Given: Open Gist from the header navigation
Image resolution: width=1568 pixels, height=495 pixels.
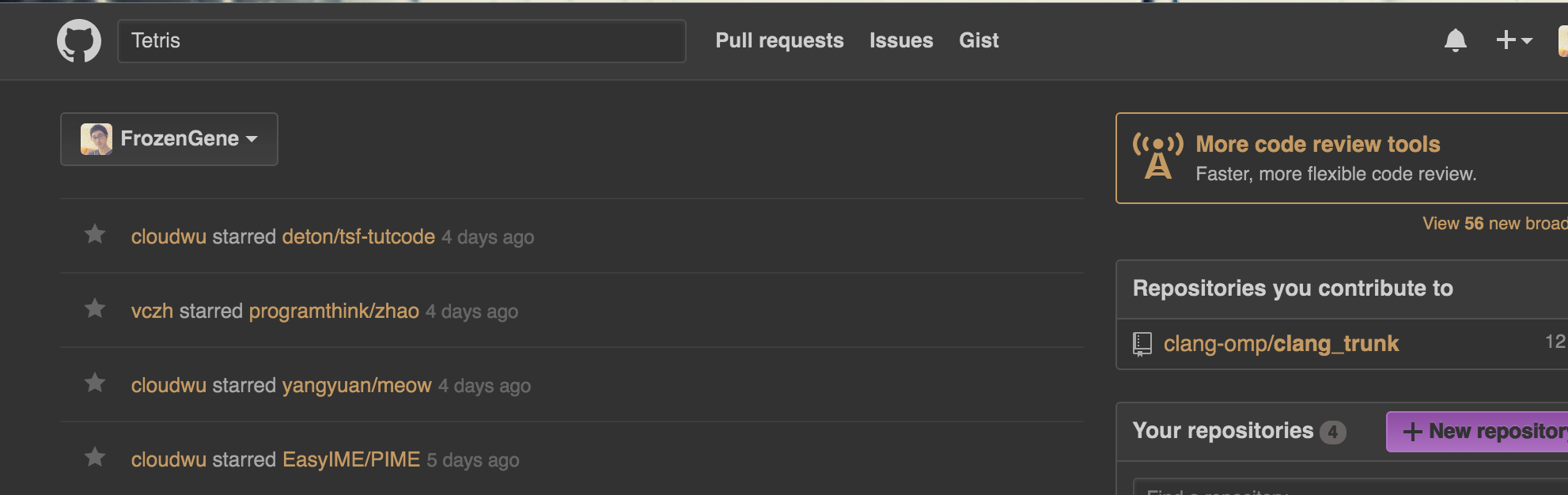Looking at the screenshot, I should click(x=979, y=40).
